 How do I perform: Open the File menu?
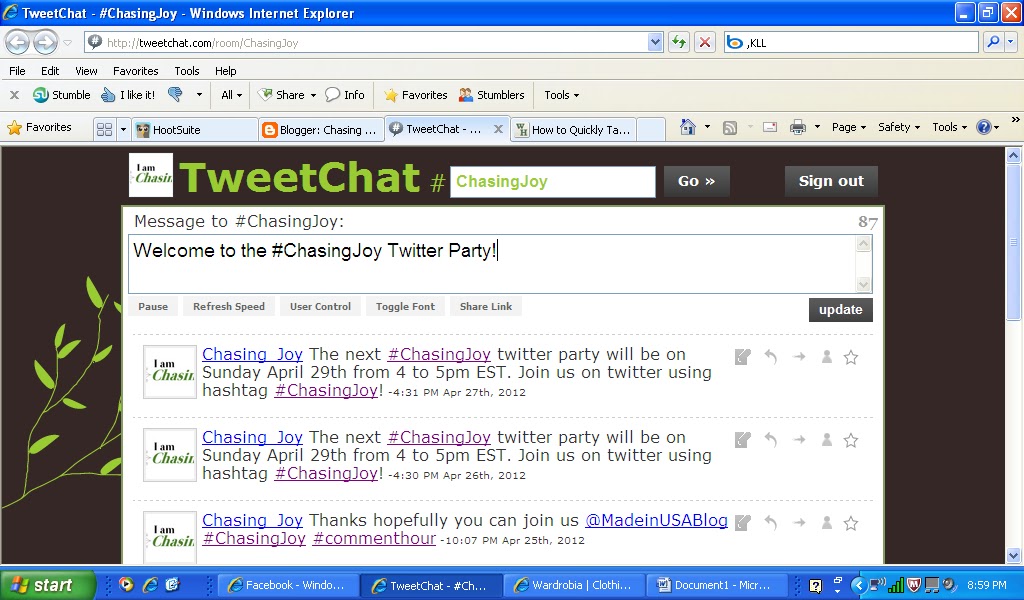[x=18, y=71]
